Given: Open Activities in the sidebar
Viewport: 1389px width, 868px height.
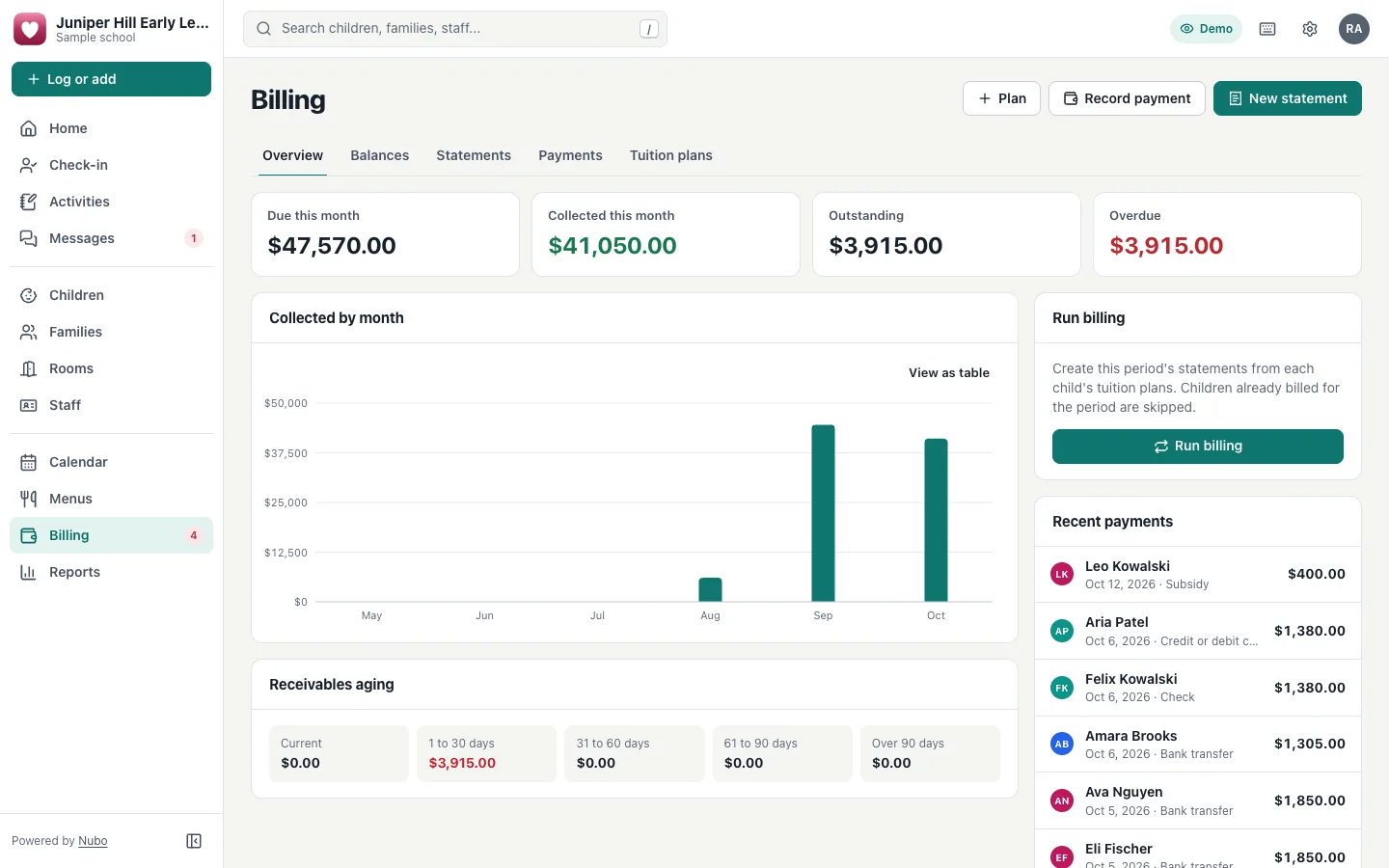Looking at the screenshot, I should 111,202.
